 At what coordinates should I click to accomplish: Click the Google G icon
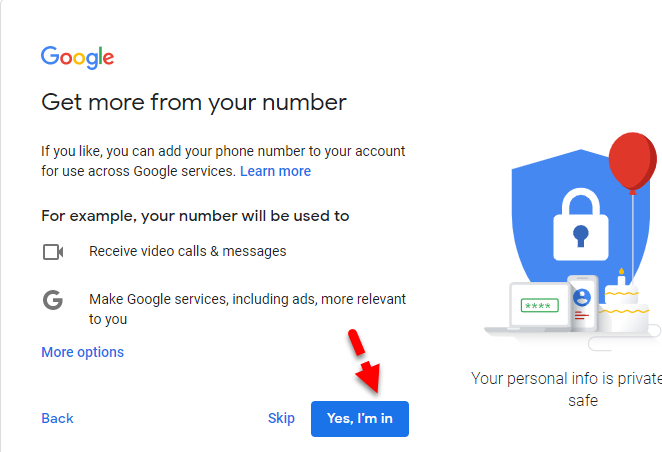click(53, 300)
